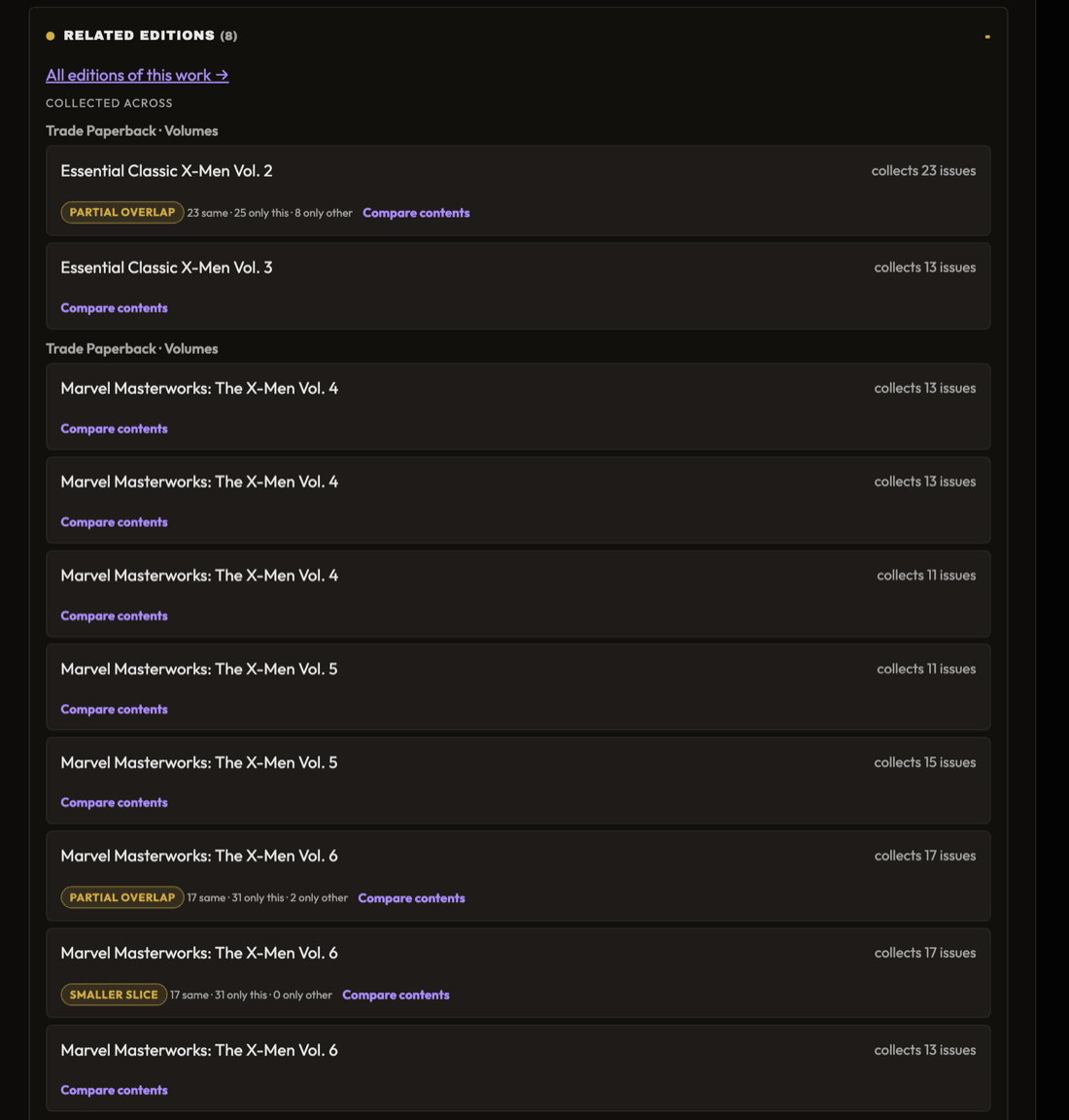
Task: Click 'collects 11 issues' on the Vol. 4 card
Action: coord(926,575)
